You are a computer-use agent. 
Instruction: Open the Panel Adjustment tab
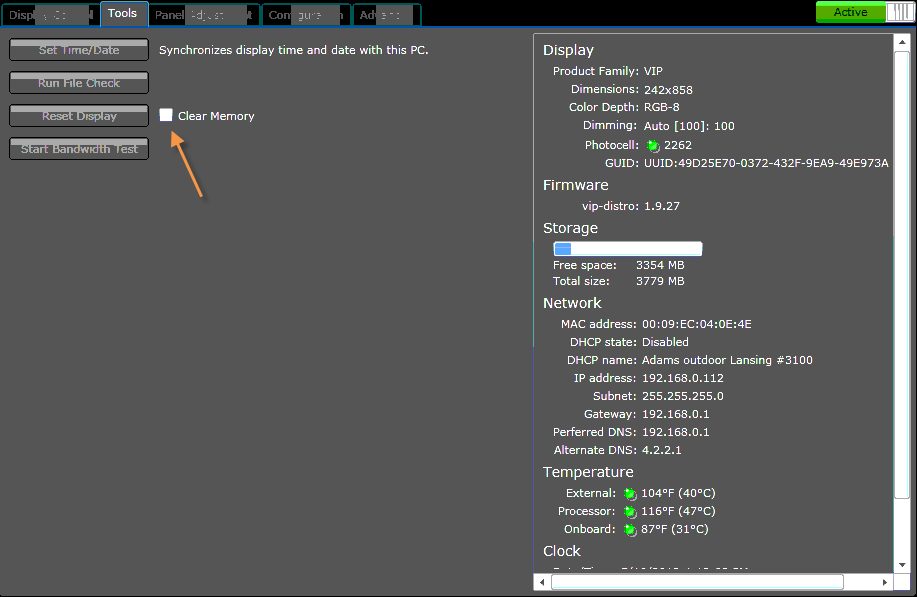point(203,15)
